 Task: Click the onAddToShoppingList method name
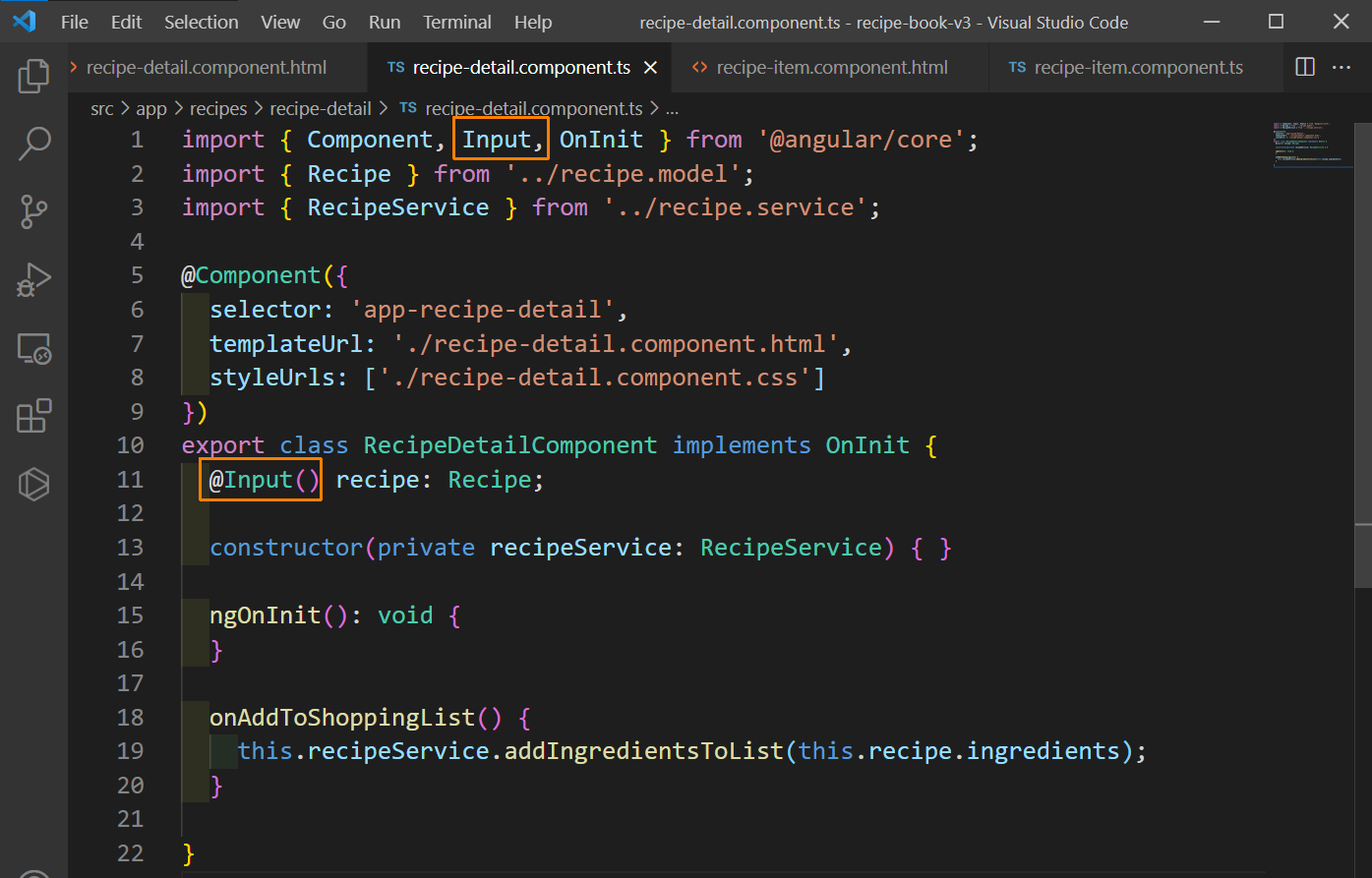click(342, 718)
